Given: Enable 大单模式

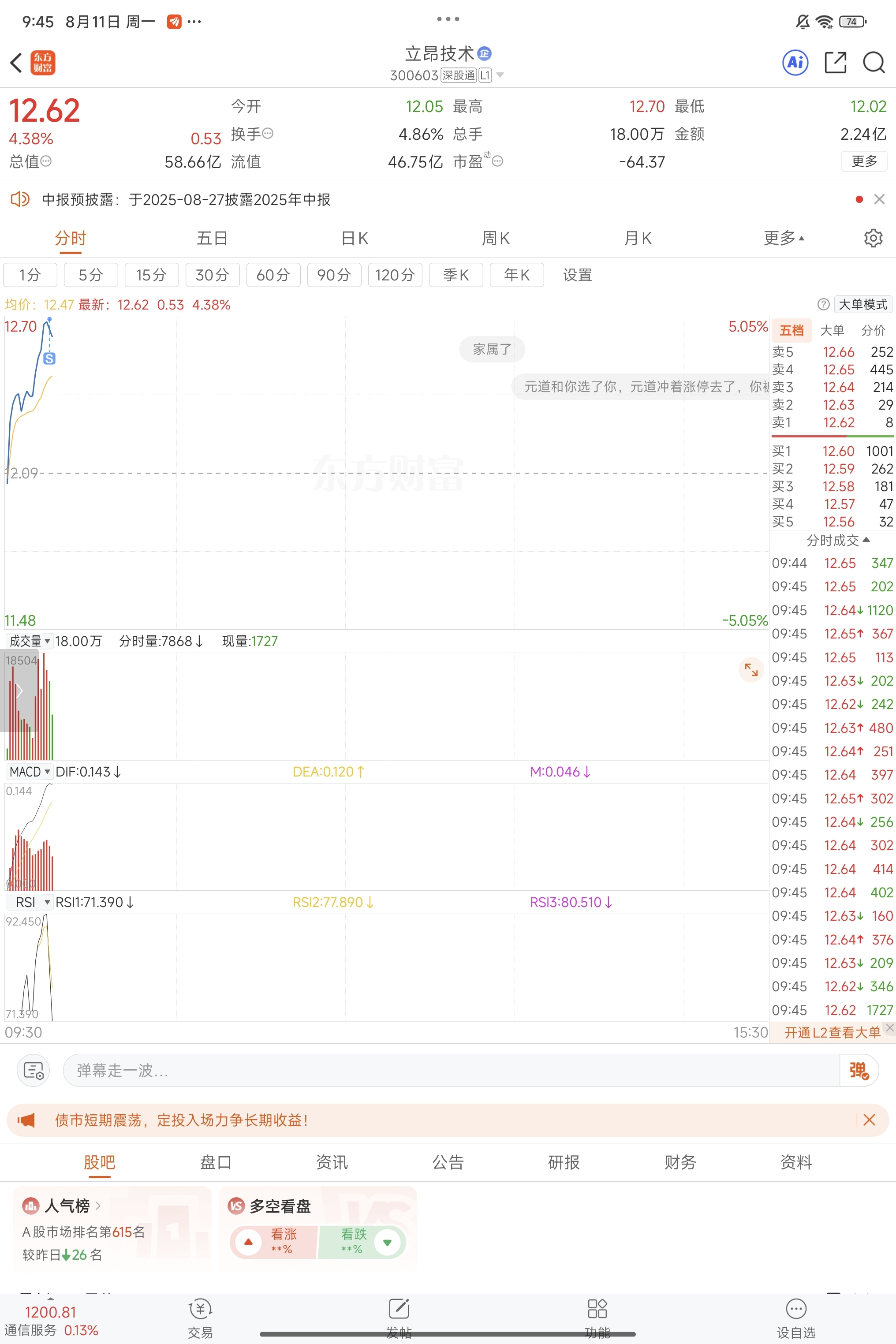Looking at the screenshot, I should [863, 304].
